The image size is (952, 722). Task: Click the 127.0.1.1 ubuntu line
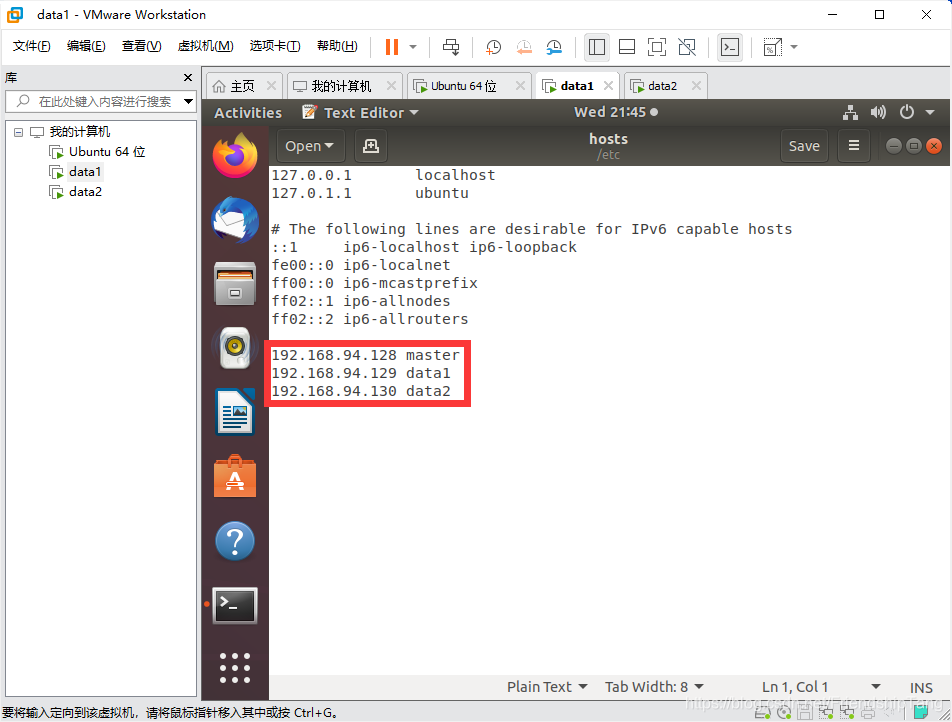point(370,193)
